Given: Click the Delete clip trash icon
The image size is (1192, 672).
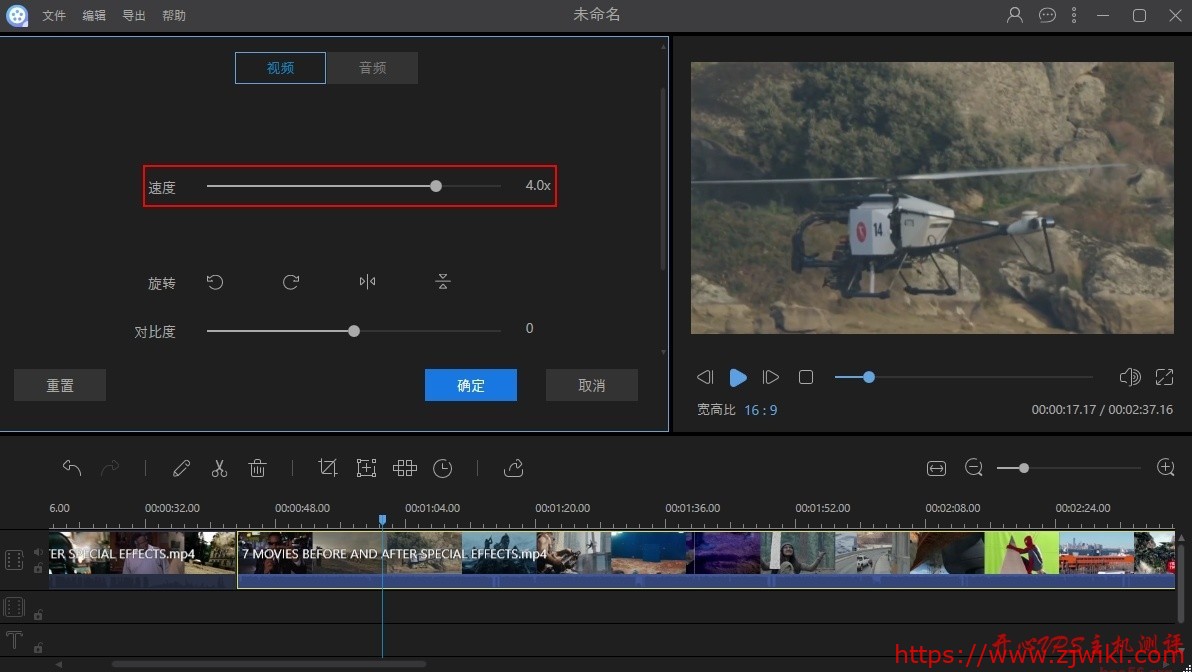Looking at the screenshot, I should [x=257, y=467].
